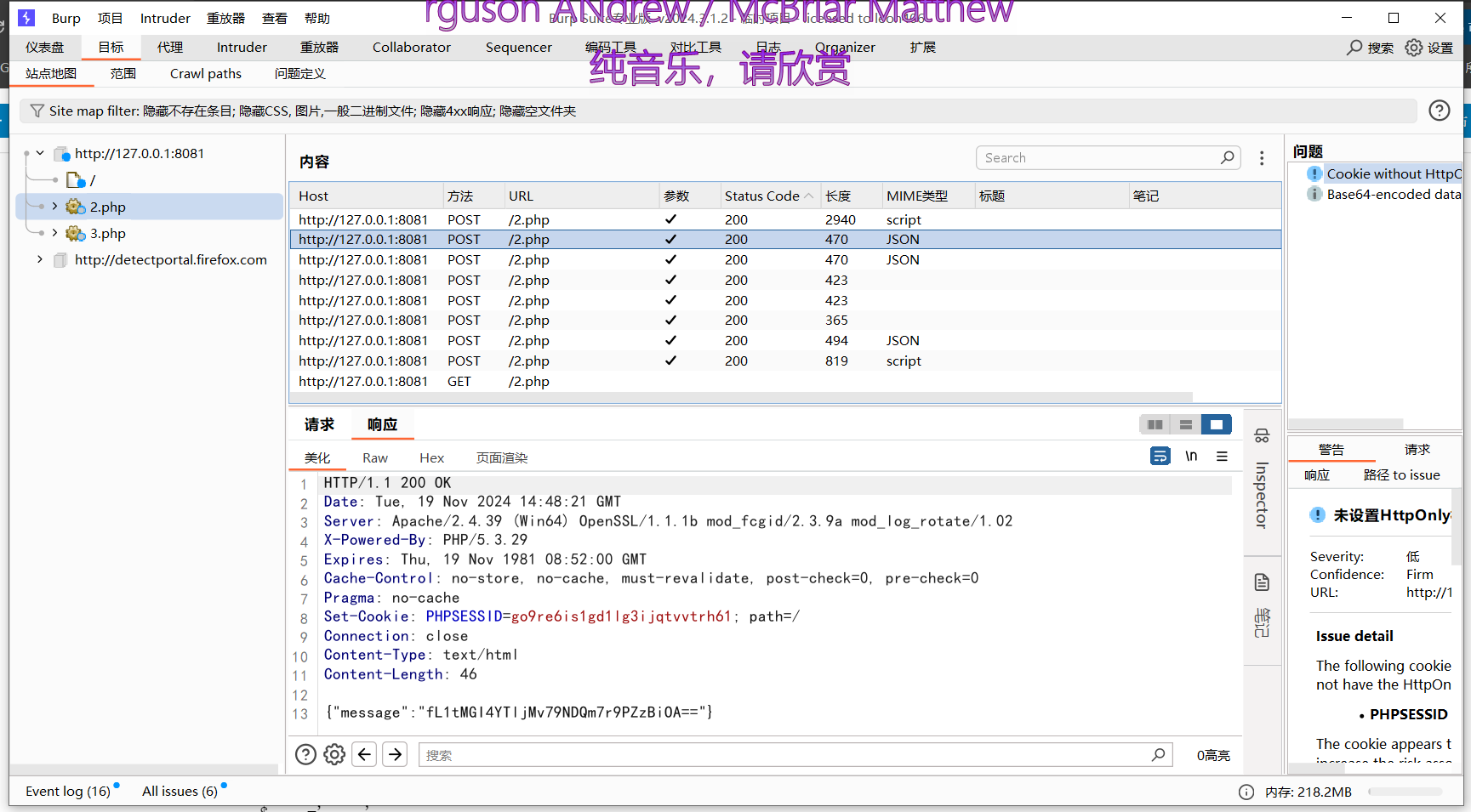Select the row with length 2940

(x=785, y=219)
